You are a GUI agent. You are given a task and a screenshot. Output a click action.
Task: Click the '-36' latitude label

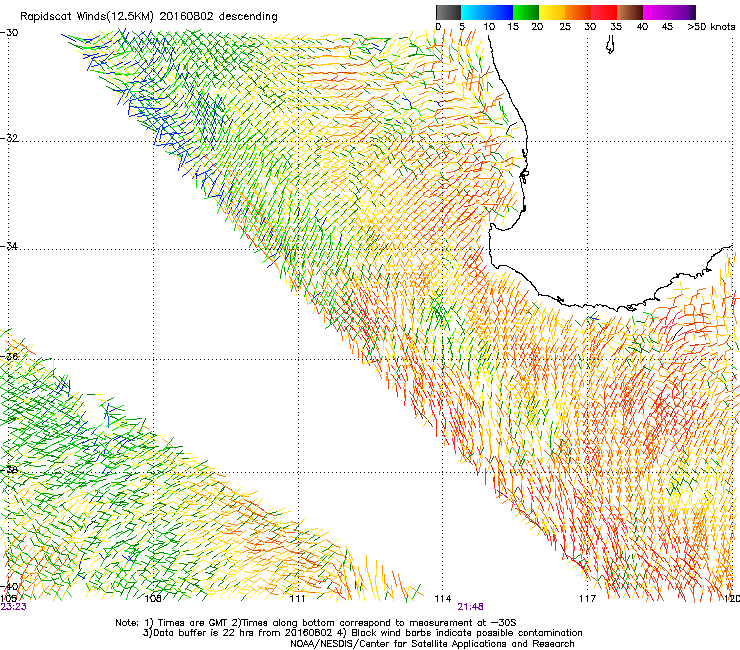tap(9, 356)
